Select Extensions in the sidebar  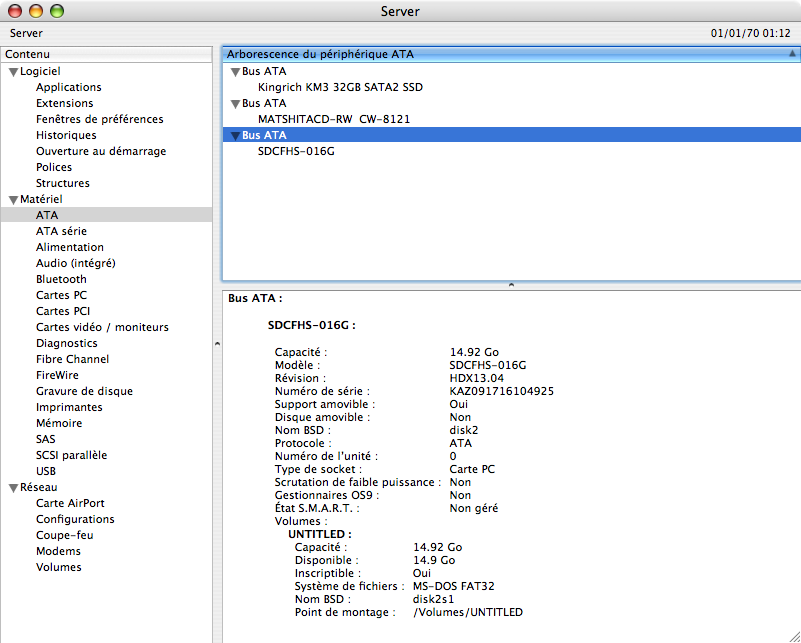64,103
